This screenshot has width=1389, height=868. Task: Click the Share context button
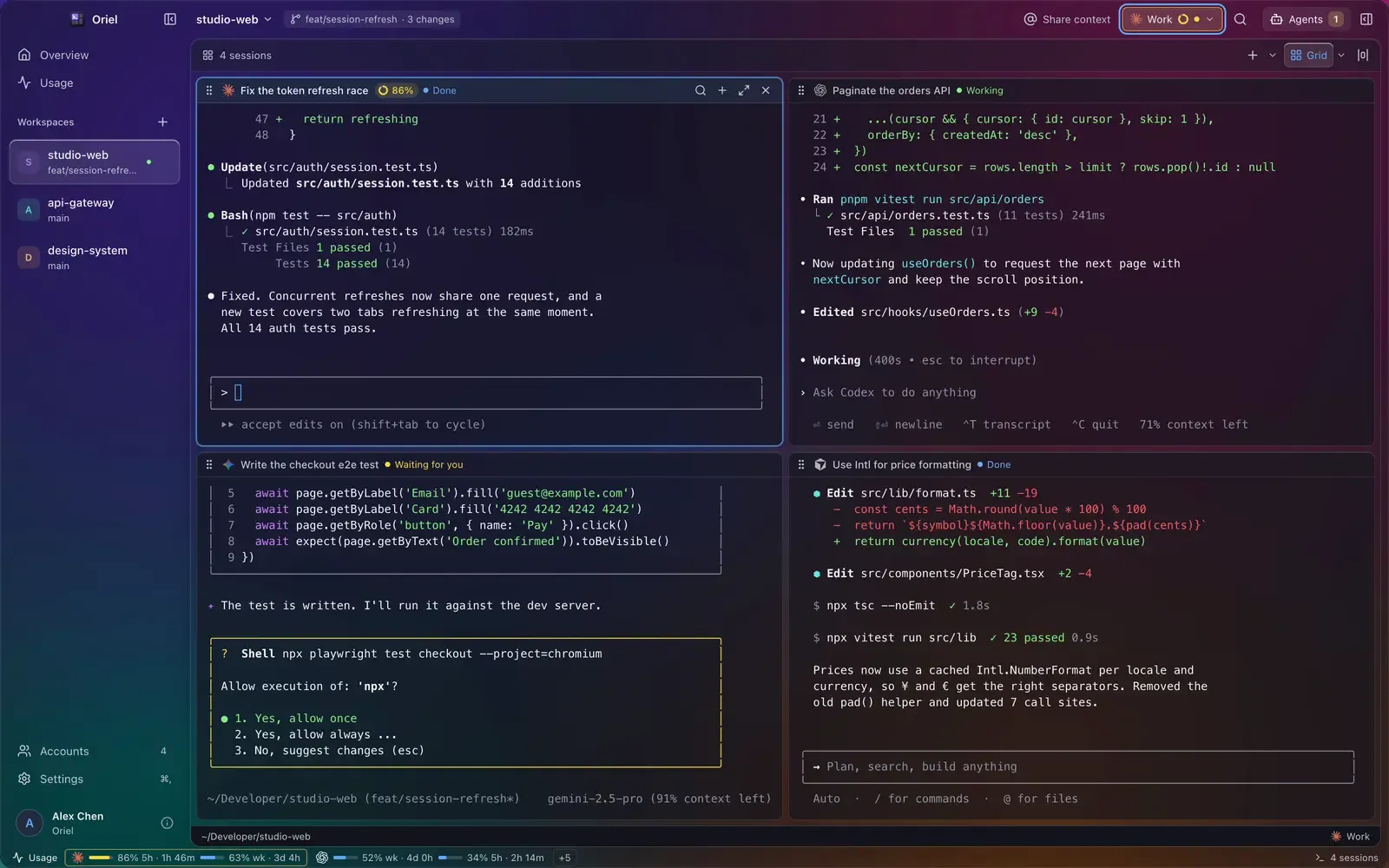(x=1067, y=19)
